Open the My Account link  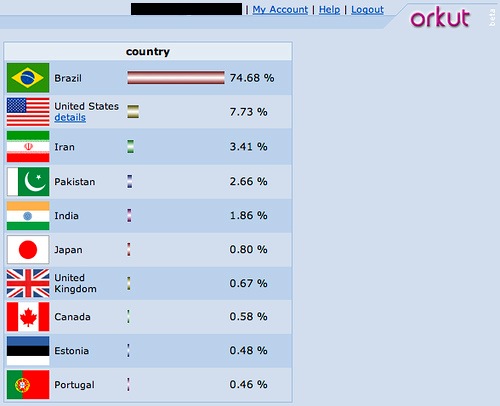[280, 10]
